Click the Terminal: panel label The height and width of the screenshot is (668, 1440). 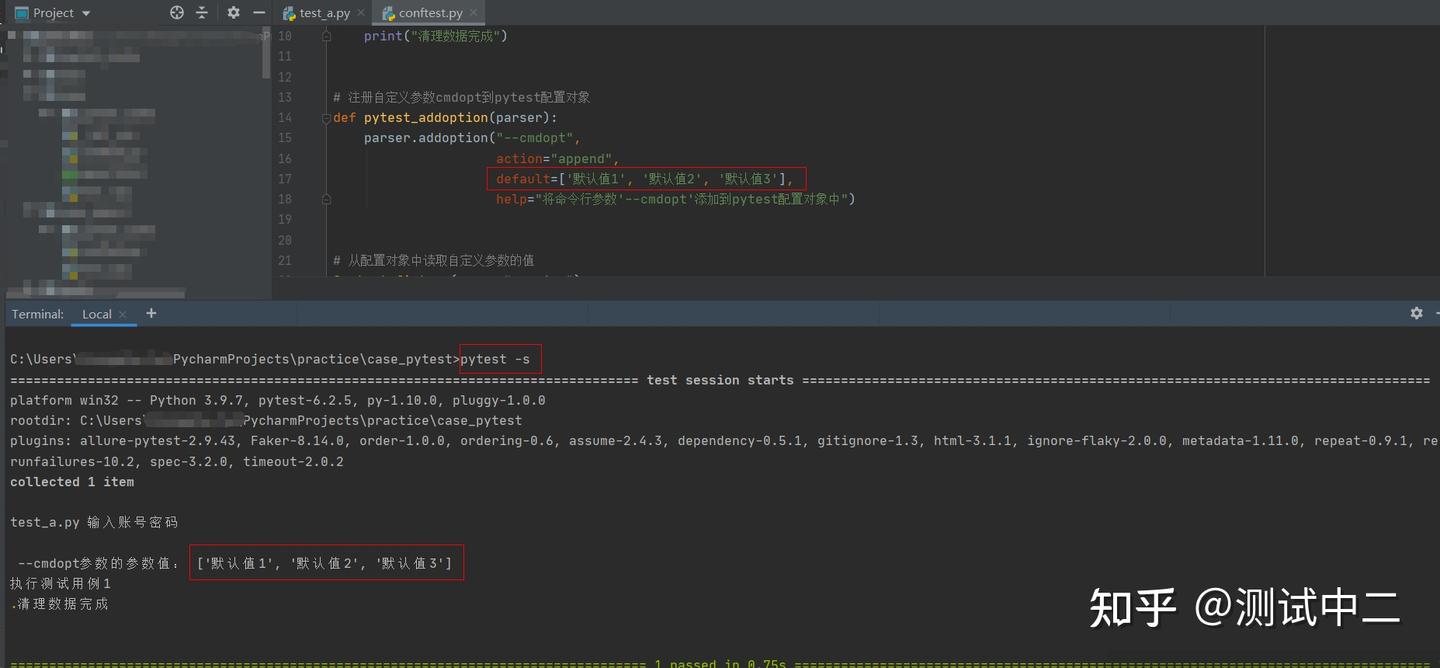pyautogui.click(x=38, y=314)
